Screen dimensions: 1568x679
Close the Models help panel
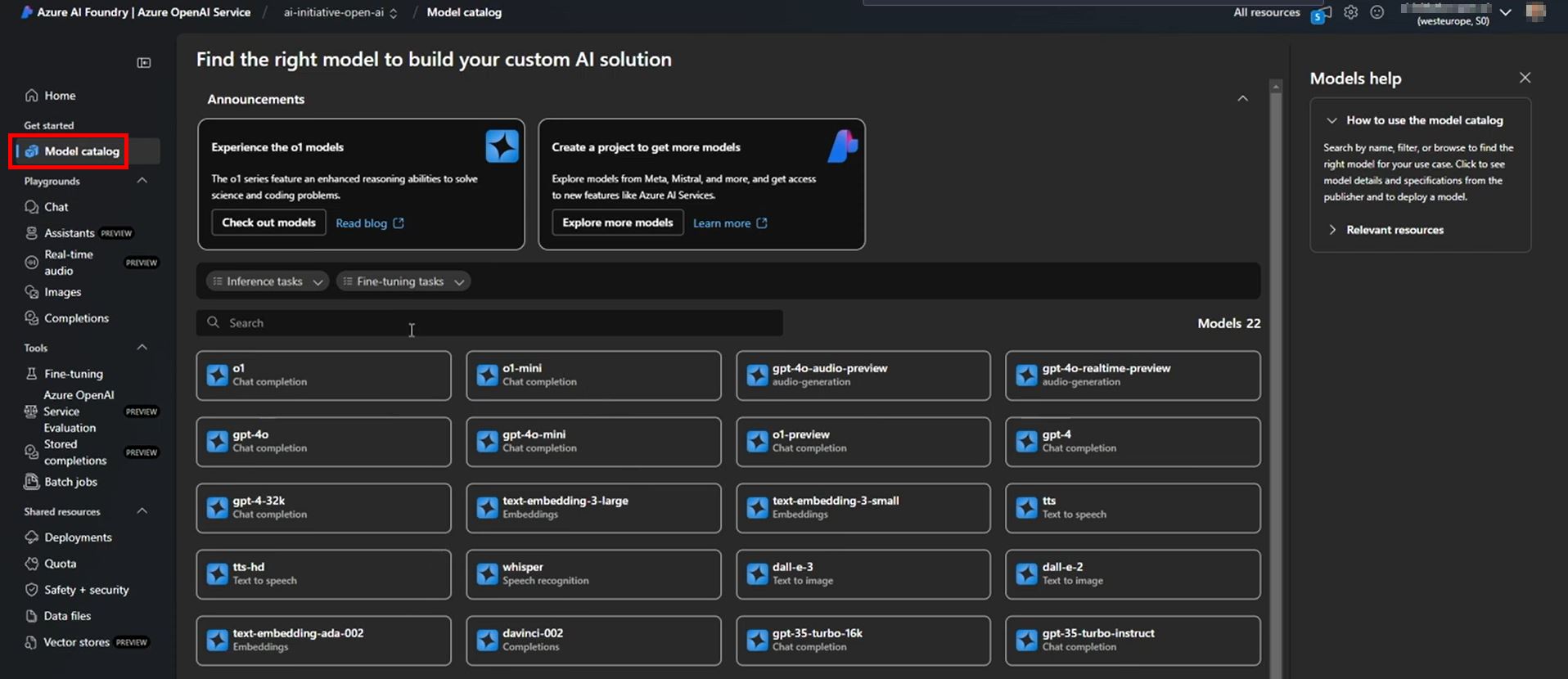[x=1525, y=78]
